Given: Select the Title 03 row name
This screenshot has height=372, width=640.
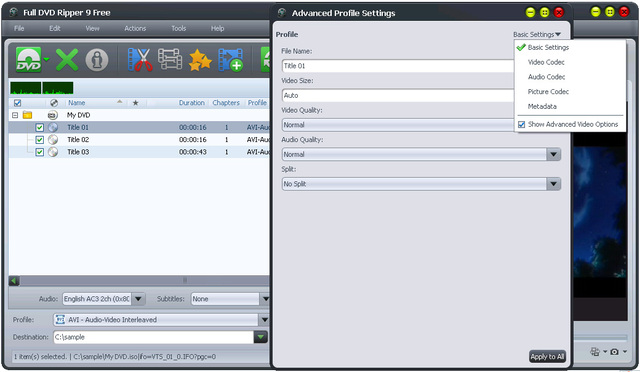Looking at the screenshot, I should pyautogui.click(x=78, y=152).
